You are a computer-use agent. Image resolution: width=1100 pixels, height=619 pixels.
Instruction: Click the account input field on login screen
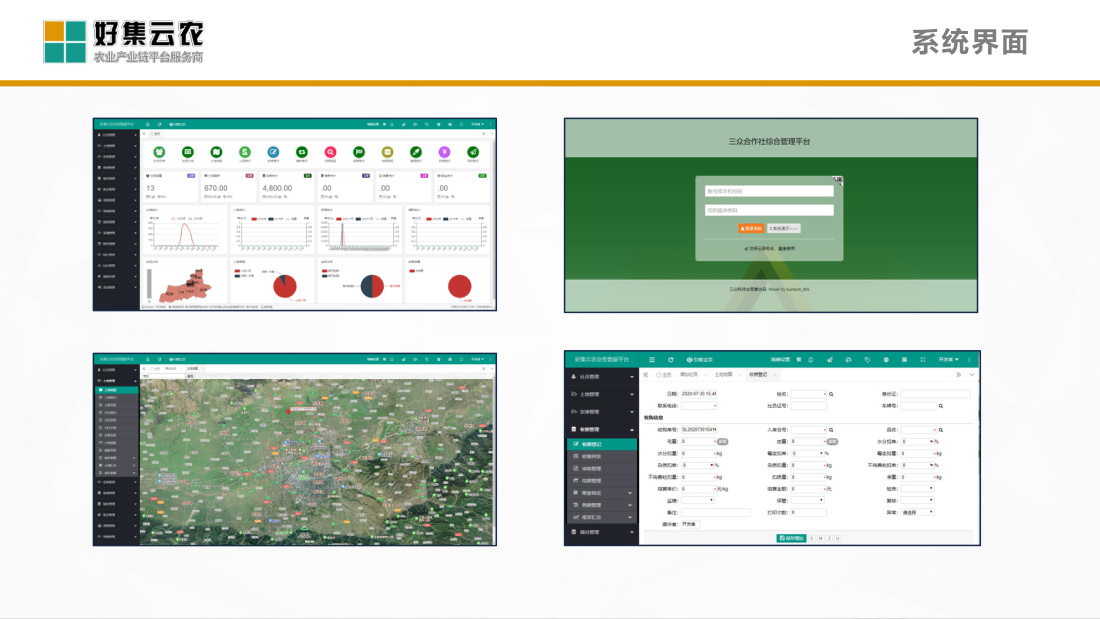(769, 191)
